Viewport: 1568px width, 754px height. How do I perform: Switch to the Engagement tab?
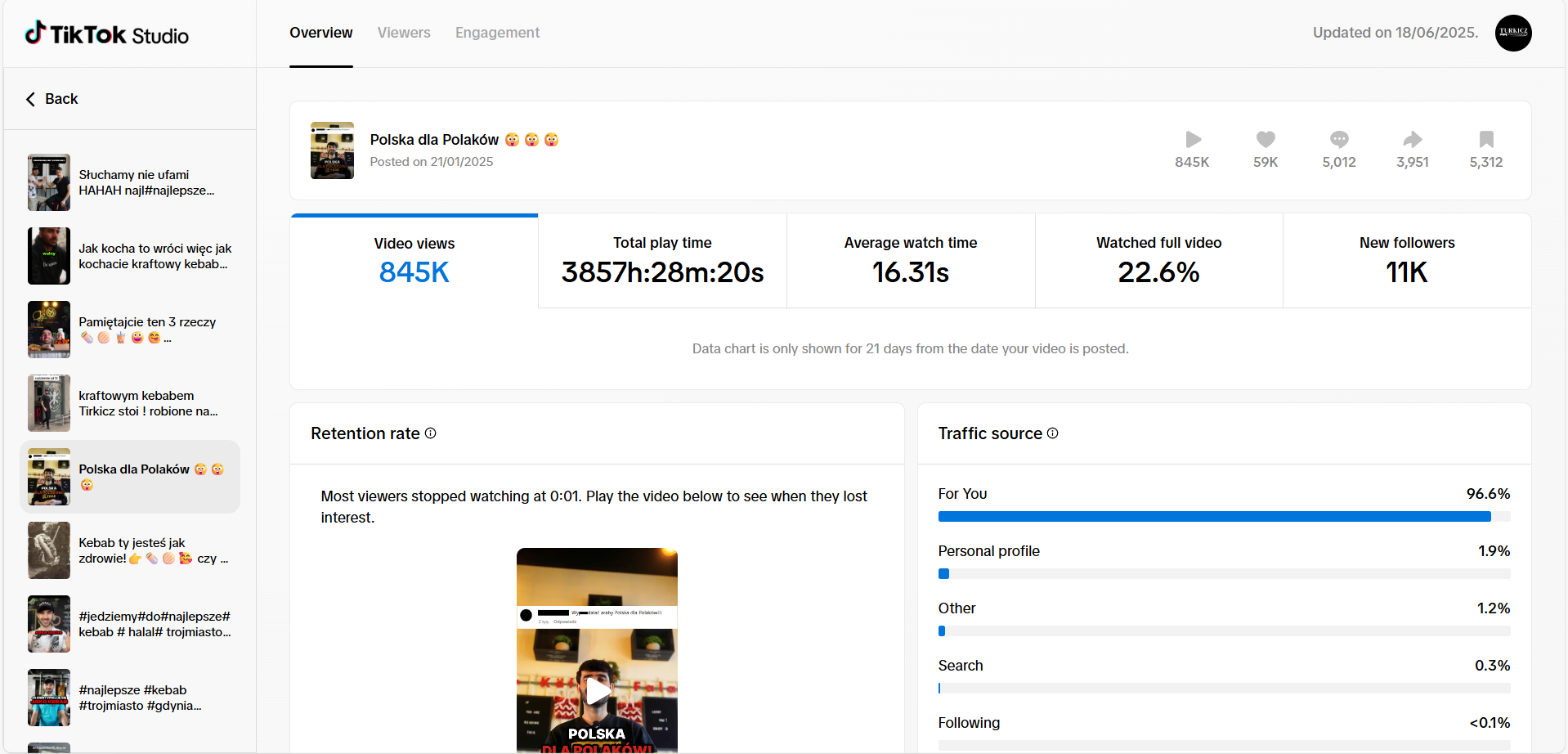(x=497, y=33)
